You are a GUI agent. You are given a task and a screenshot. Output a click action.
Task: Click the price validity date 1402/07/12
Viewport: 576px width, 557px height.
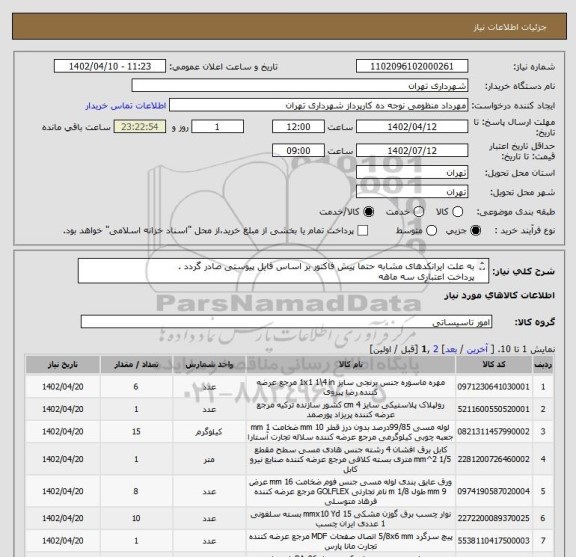[412, 151]
